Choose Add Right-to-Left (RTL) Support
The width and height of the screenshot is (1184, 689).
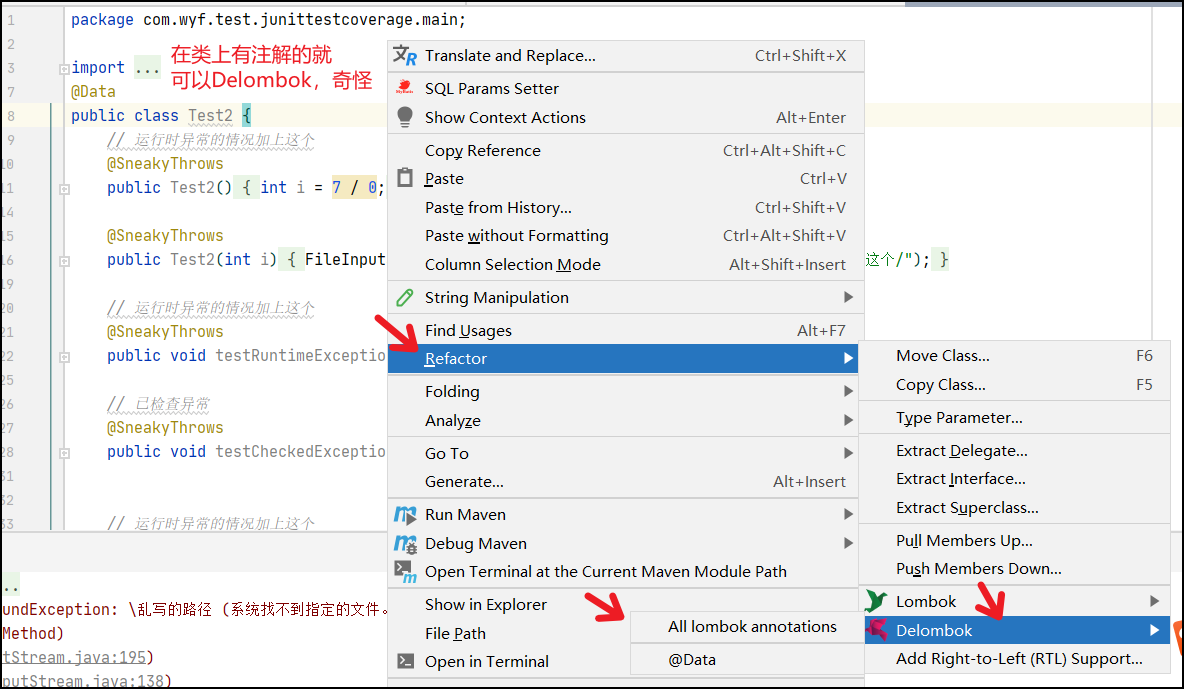[x=1017, y=659]
